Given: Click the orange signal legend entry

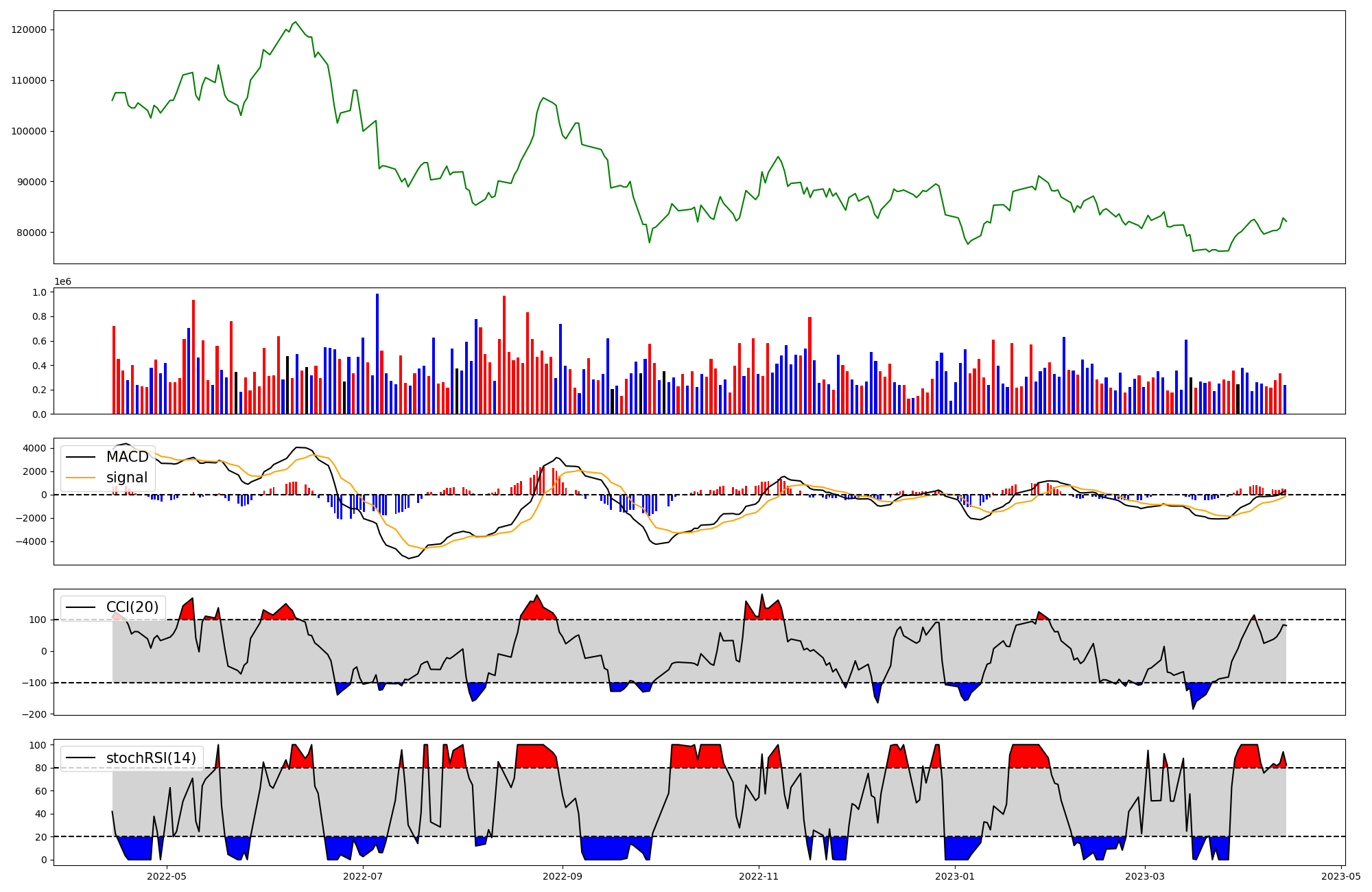Looking at the screenshot, I should pyautogui.click(x=127, y=478).
